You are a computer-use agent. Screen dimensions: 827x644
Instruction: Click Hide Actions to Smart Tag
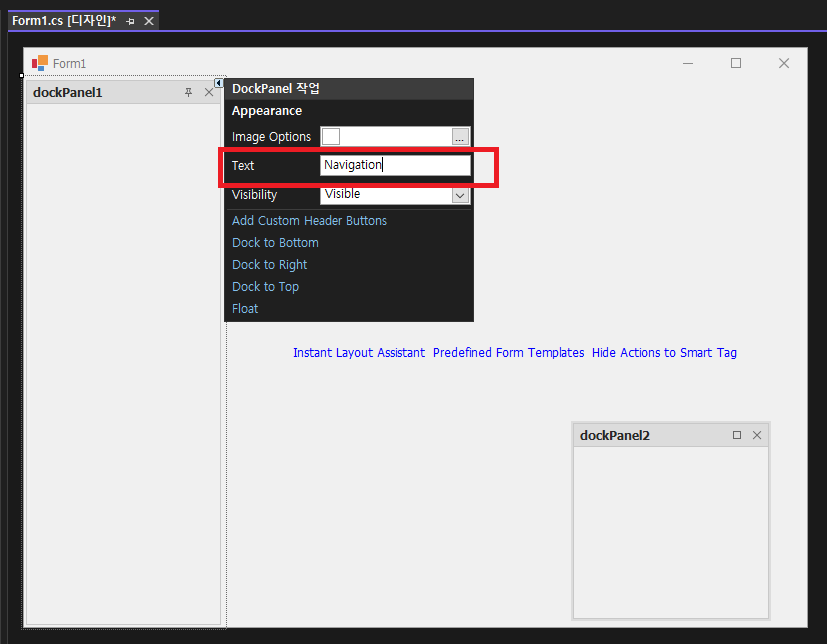point(664,352)
